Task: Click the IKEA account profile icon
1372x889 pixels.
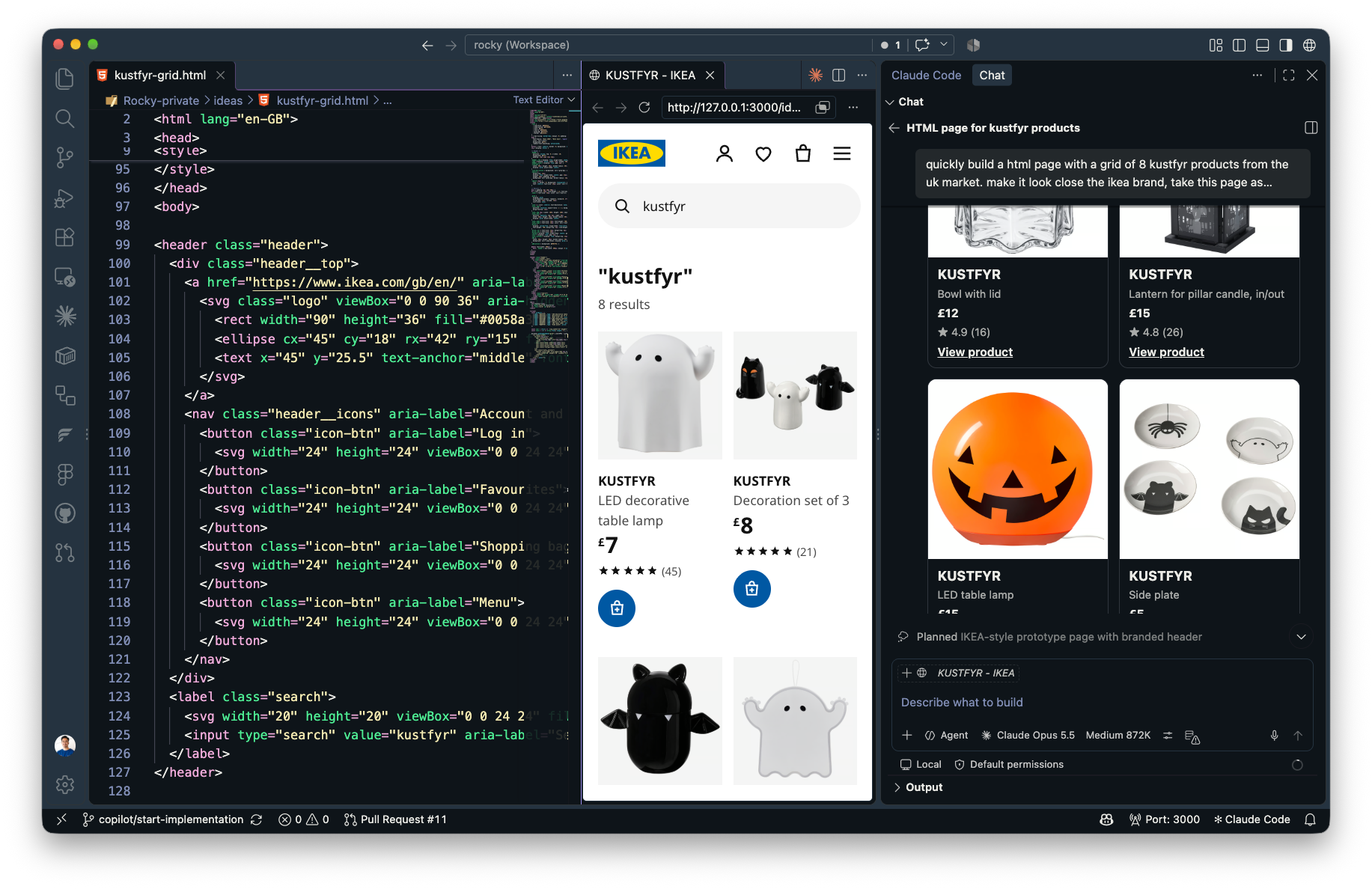Action: coord(724,153)
